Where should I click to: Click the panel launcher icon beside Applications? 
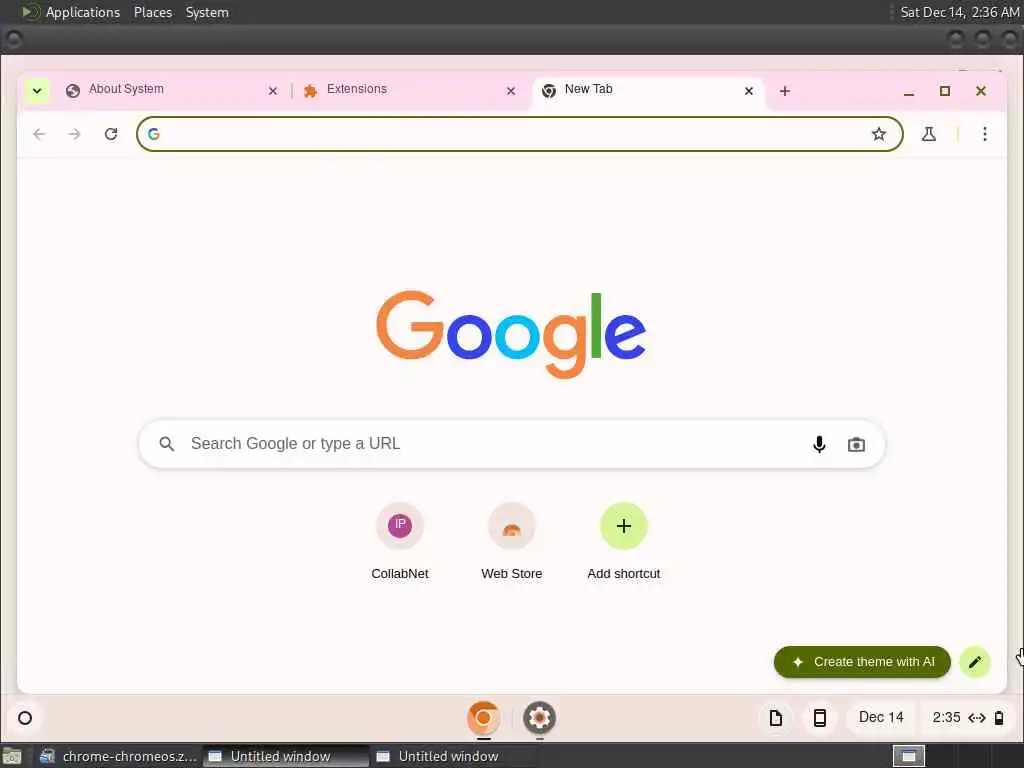[30, 12]
